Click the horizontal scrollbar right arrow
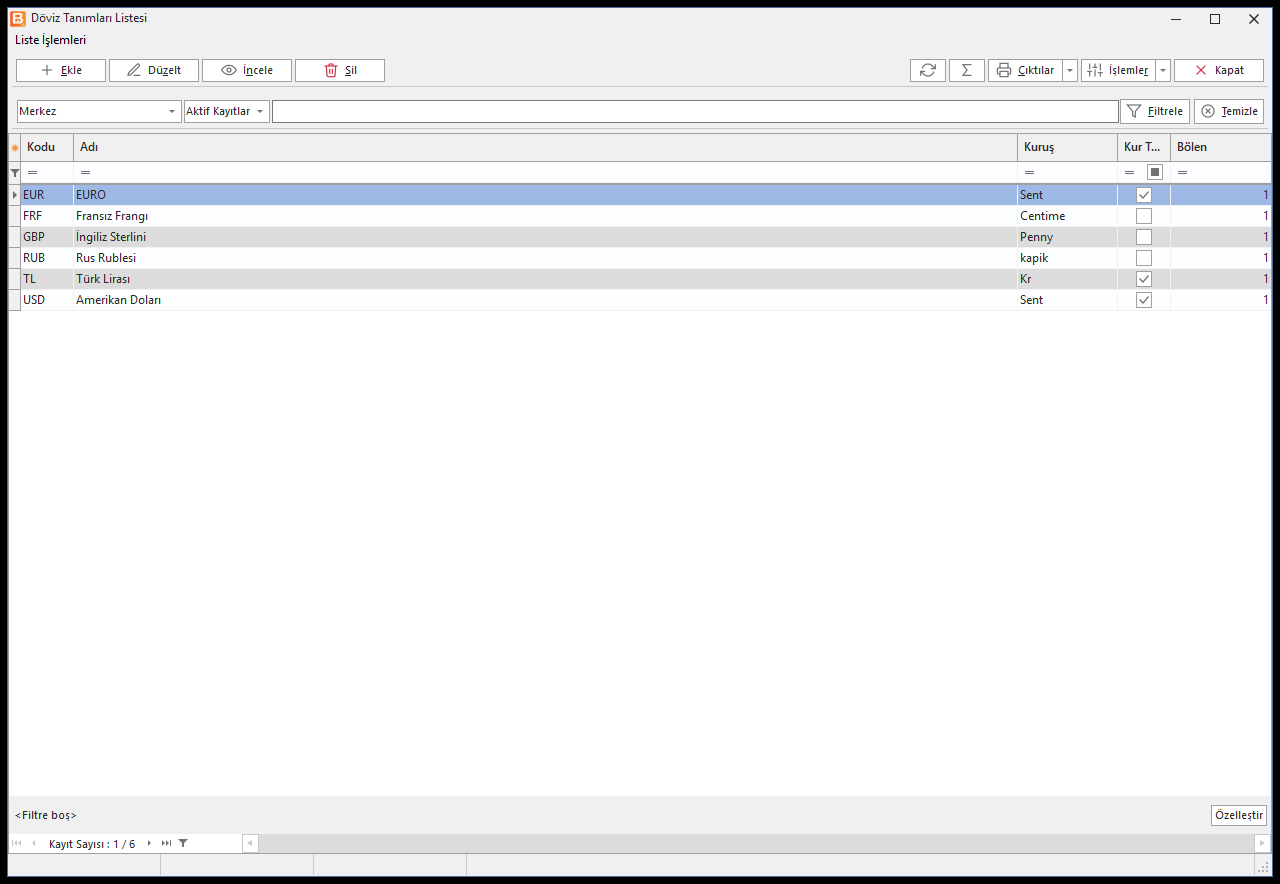The height and width of the screenshot is (884, 1280). coord(1263,844)
